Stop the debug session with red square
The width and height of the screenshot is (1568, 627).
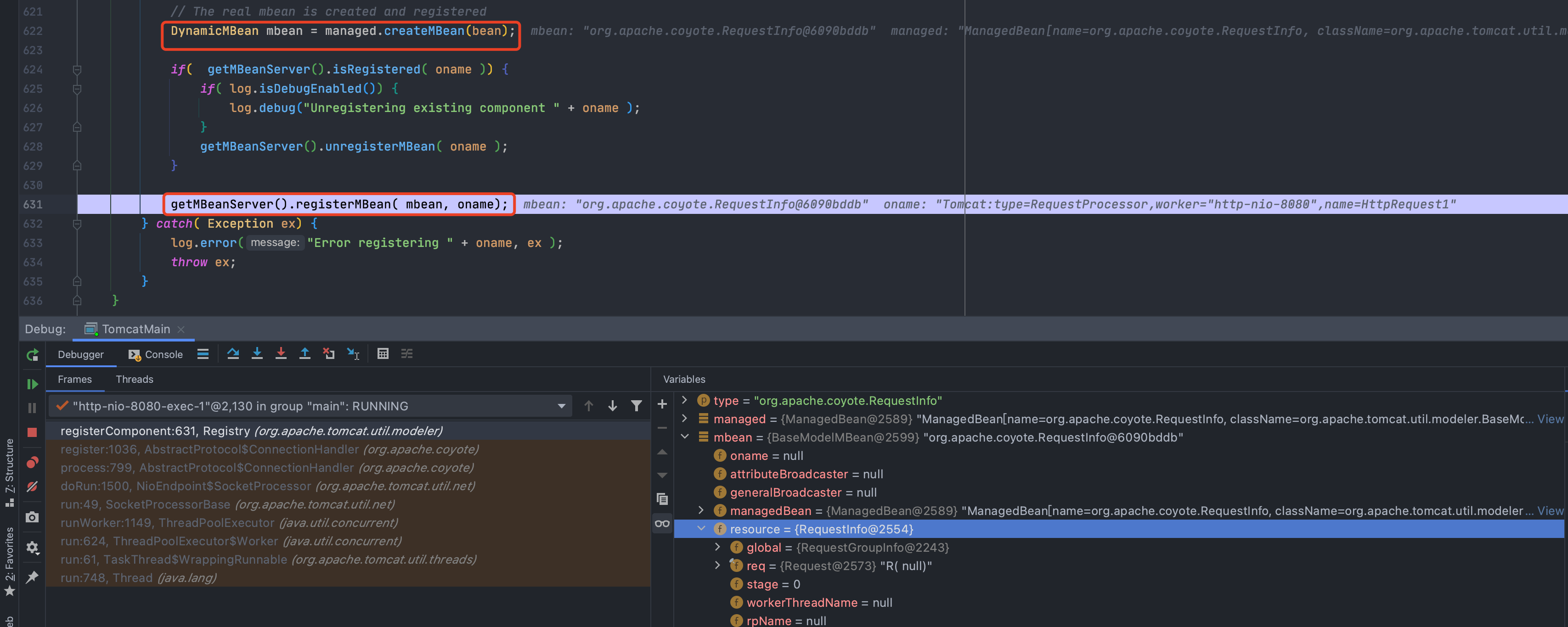32,432
